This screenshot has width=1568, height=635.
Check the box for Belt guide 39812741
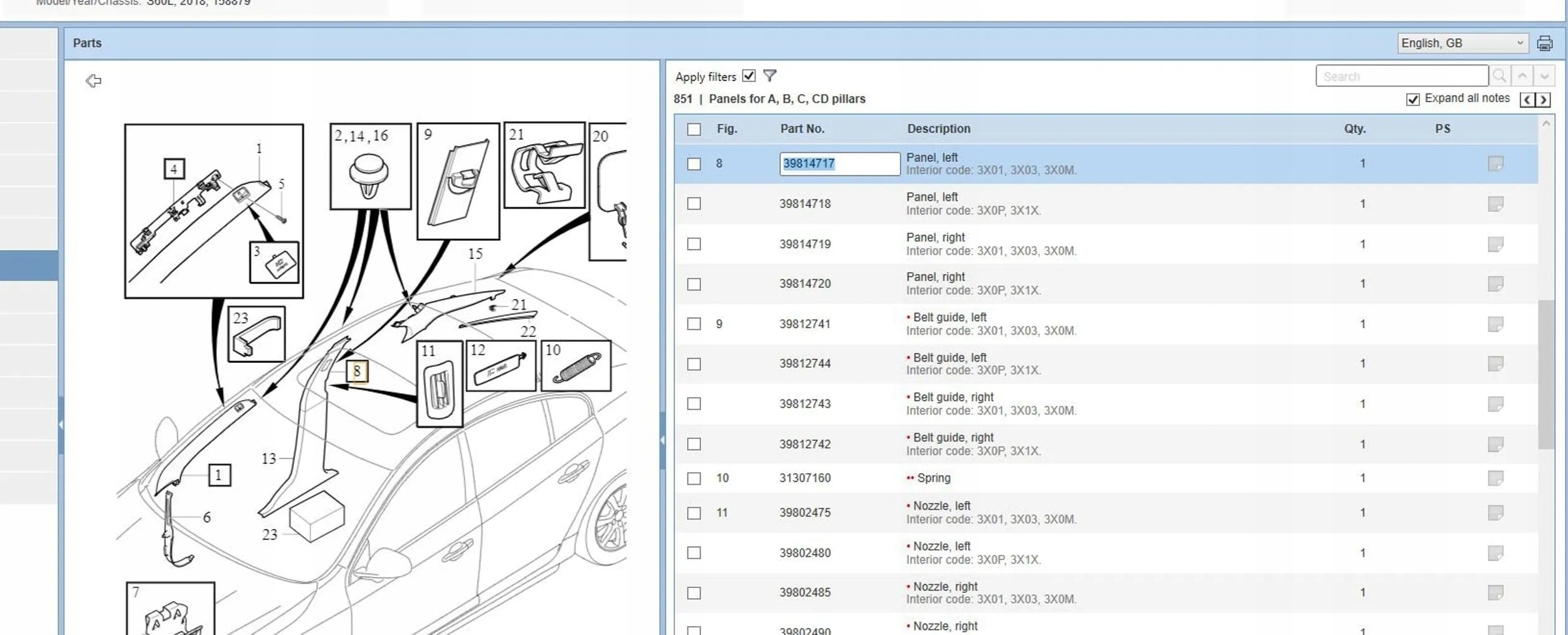point(694,324)
